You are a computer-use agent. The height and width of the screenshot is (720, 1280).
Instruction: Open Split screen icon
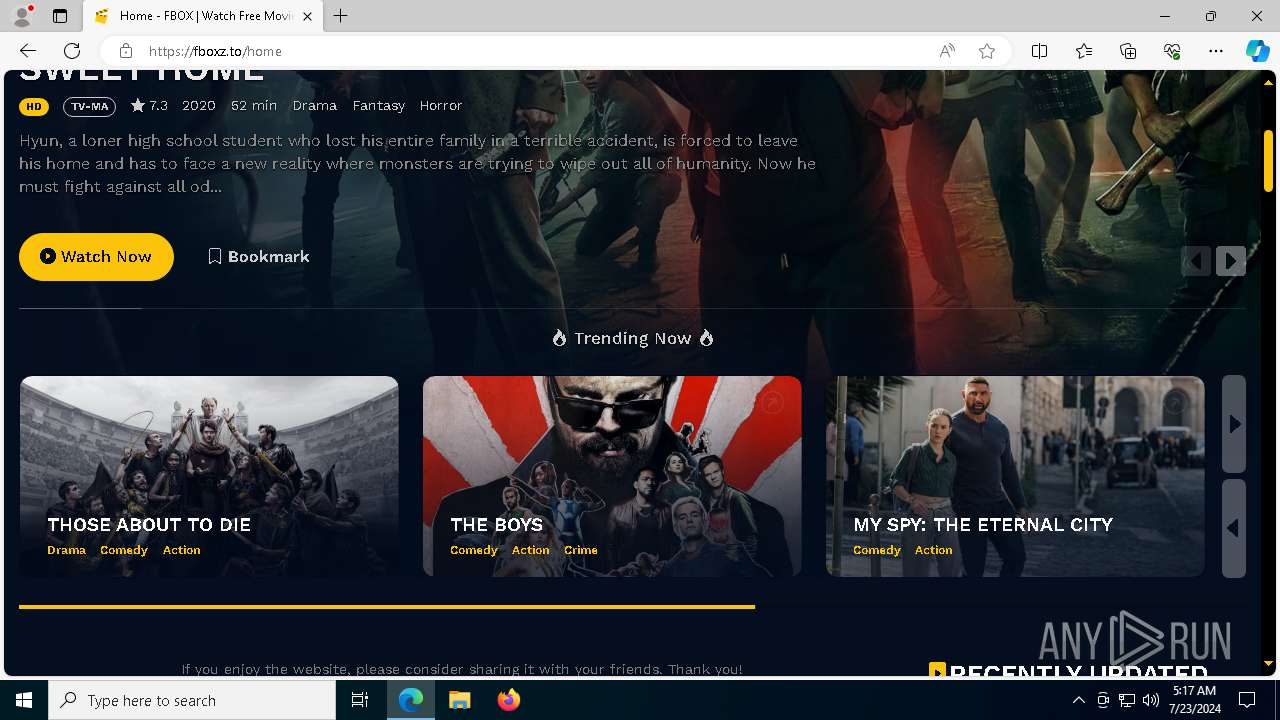(x=1040, y=51)
